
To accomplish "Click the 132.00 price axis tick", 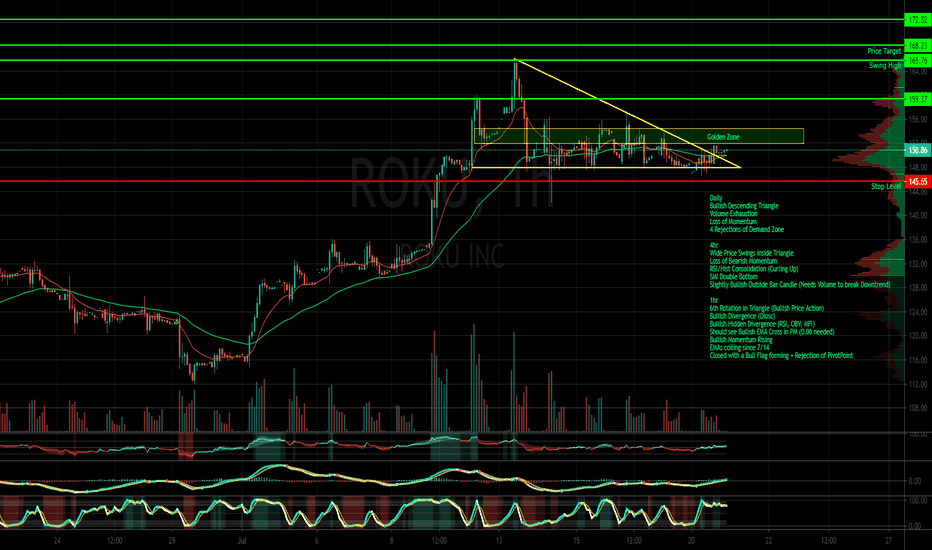I will (918, 263).
